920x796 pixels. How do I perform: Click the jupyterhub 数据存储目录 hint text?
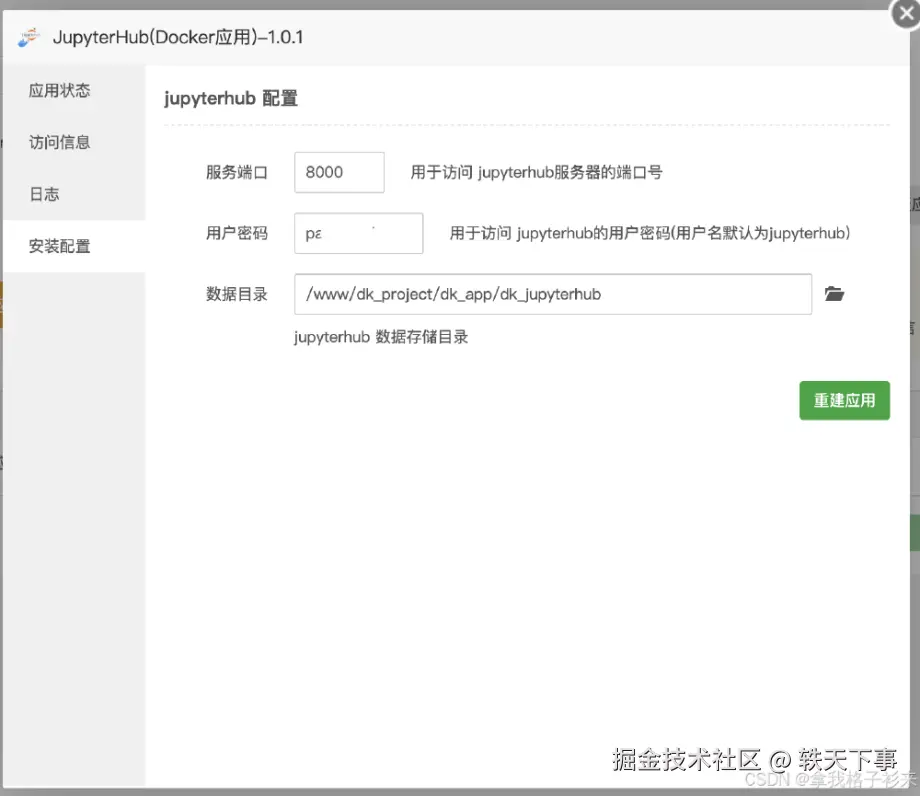tap(381, 337)
